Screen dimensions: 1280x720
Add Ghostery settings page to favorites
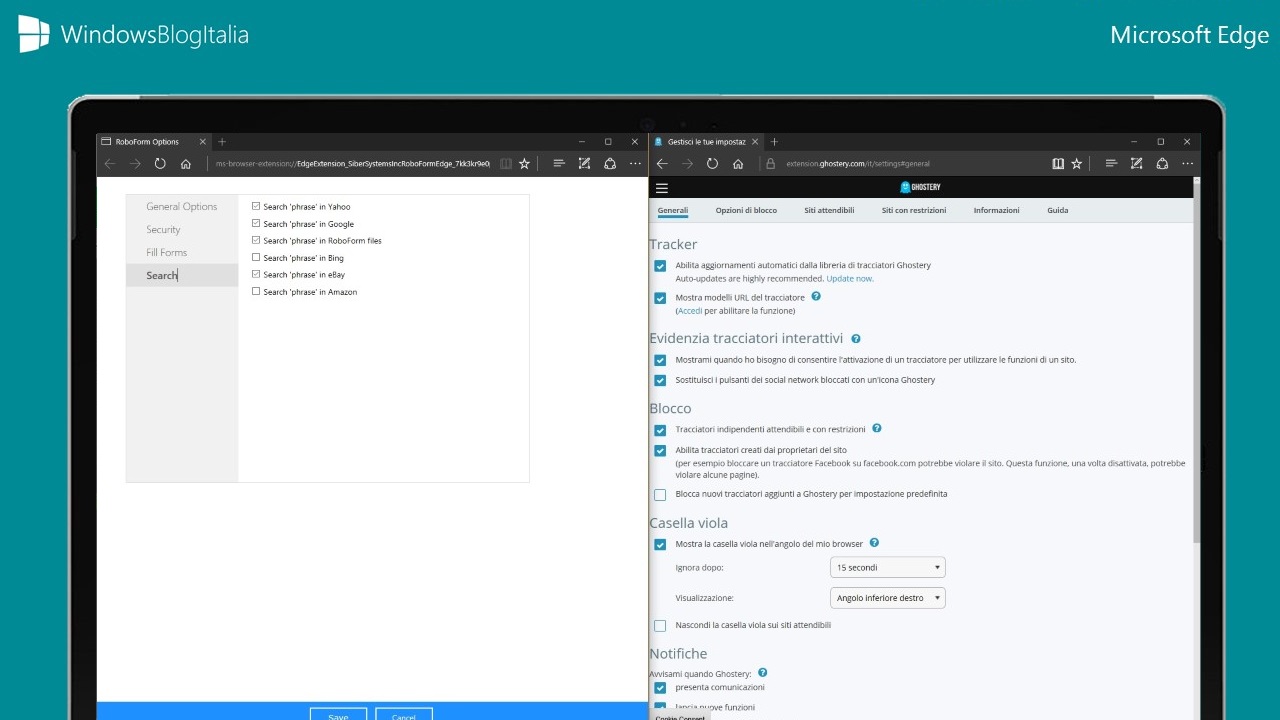tap(1077, 164)
